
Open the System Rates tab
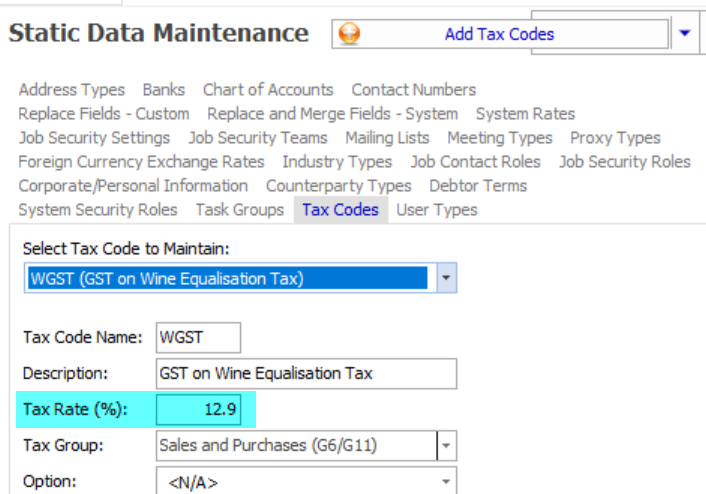coord(525,114)
